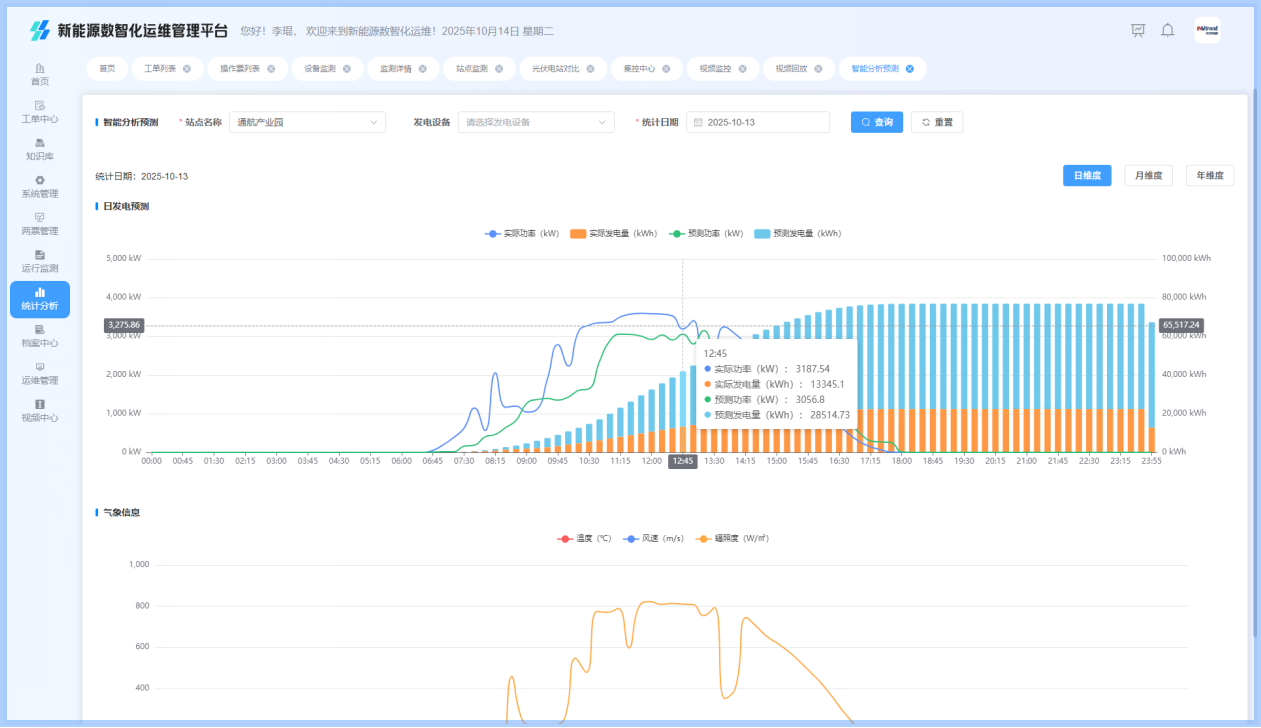1261x728 pixels.
Task: Toggle 预测功率 (kW) legend series
Action: point(706,233)
